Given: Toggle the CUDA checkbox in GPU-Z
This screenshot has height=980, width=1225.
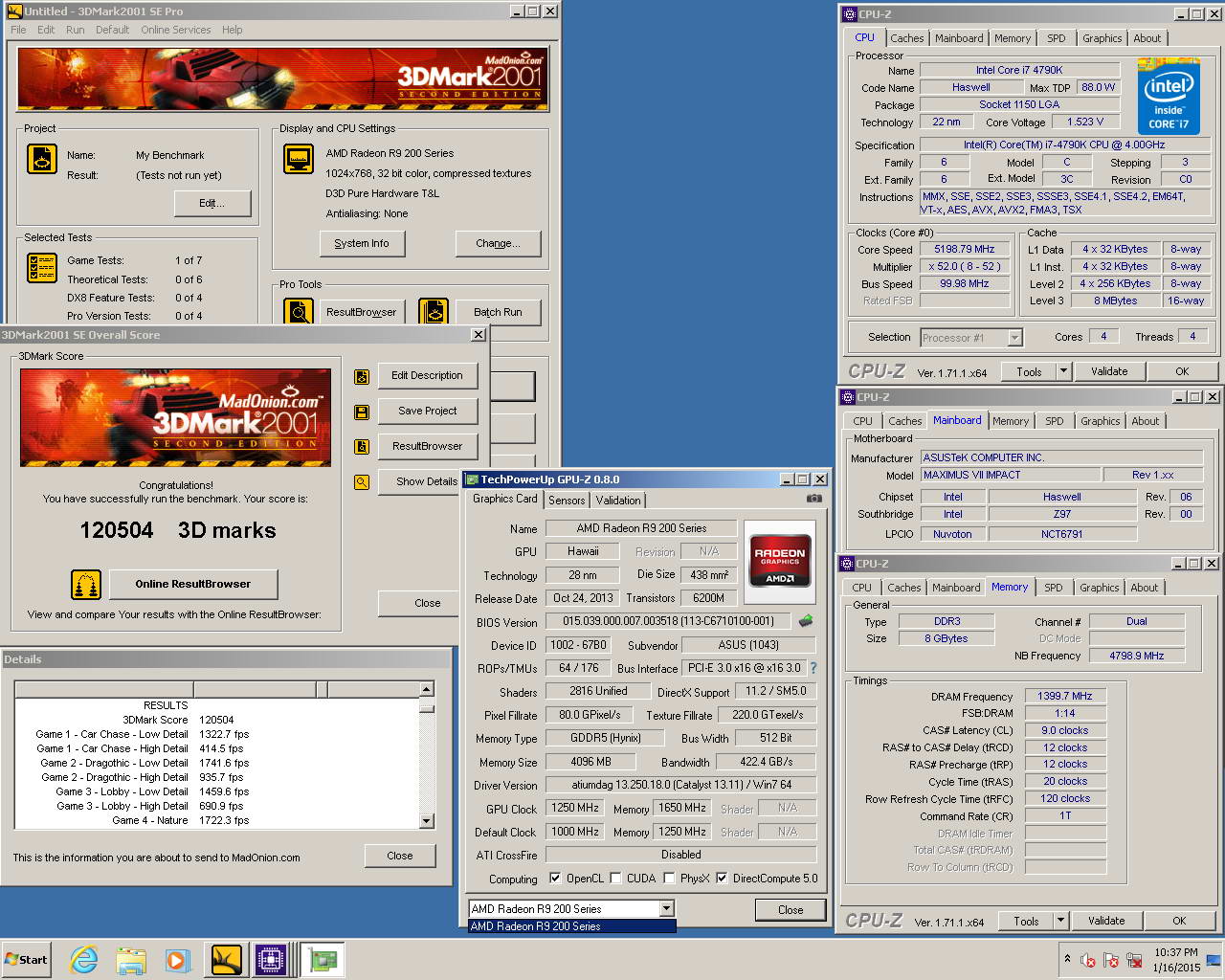Looking at the screenshot, I should pyautogui.click(x=615, y=878).
